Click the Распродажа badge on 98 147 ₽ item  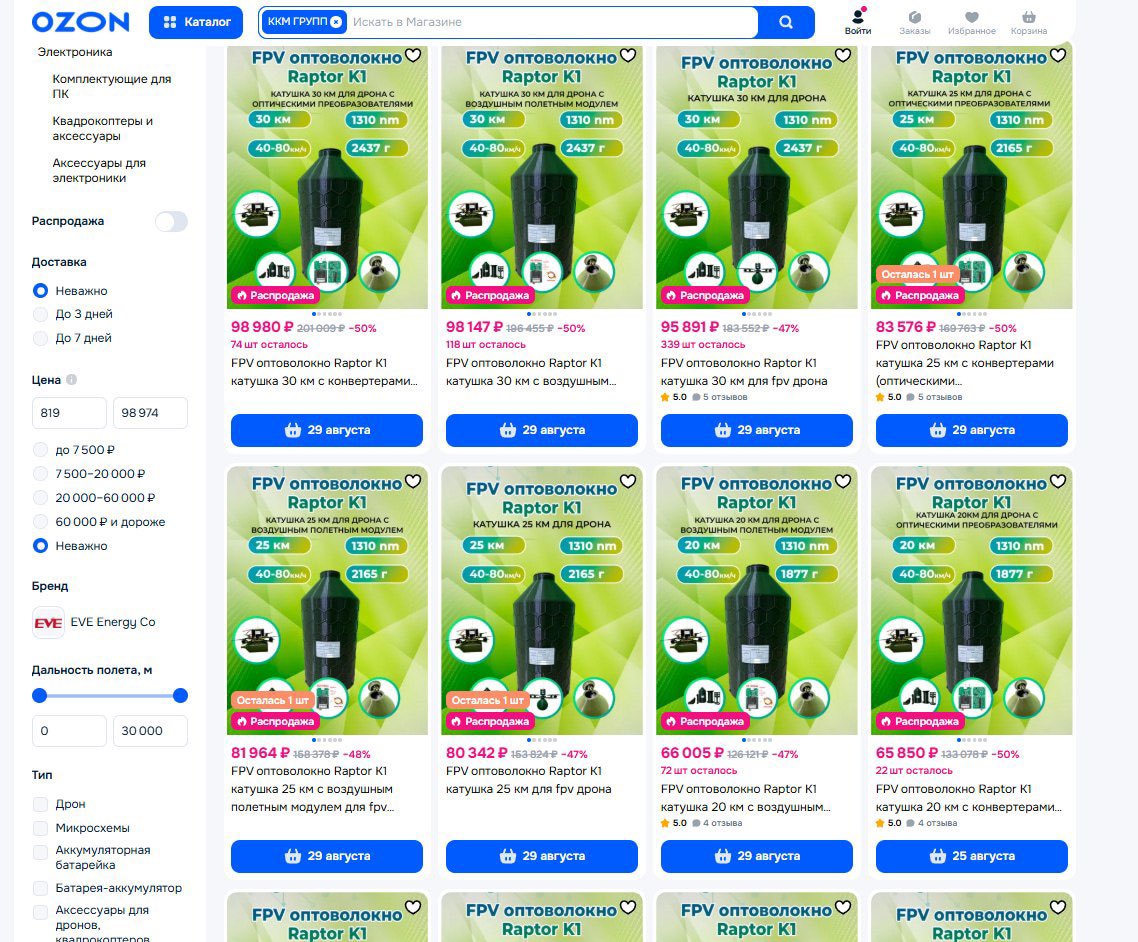tap(490, 295)
